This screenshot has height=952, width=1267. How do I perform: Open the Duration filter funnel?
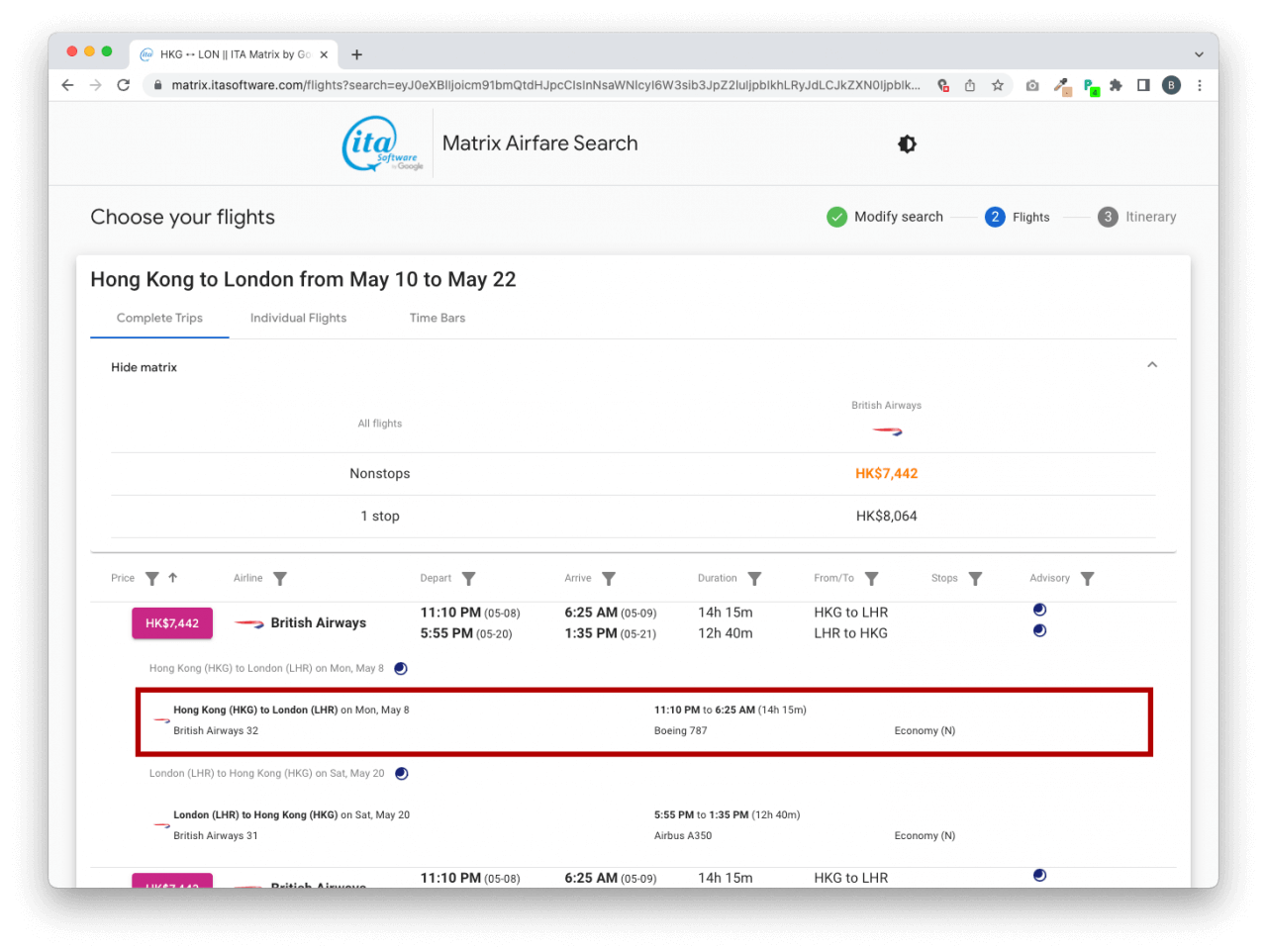point(754,579)
